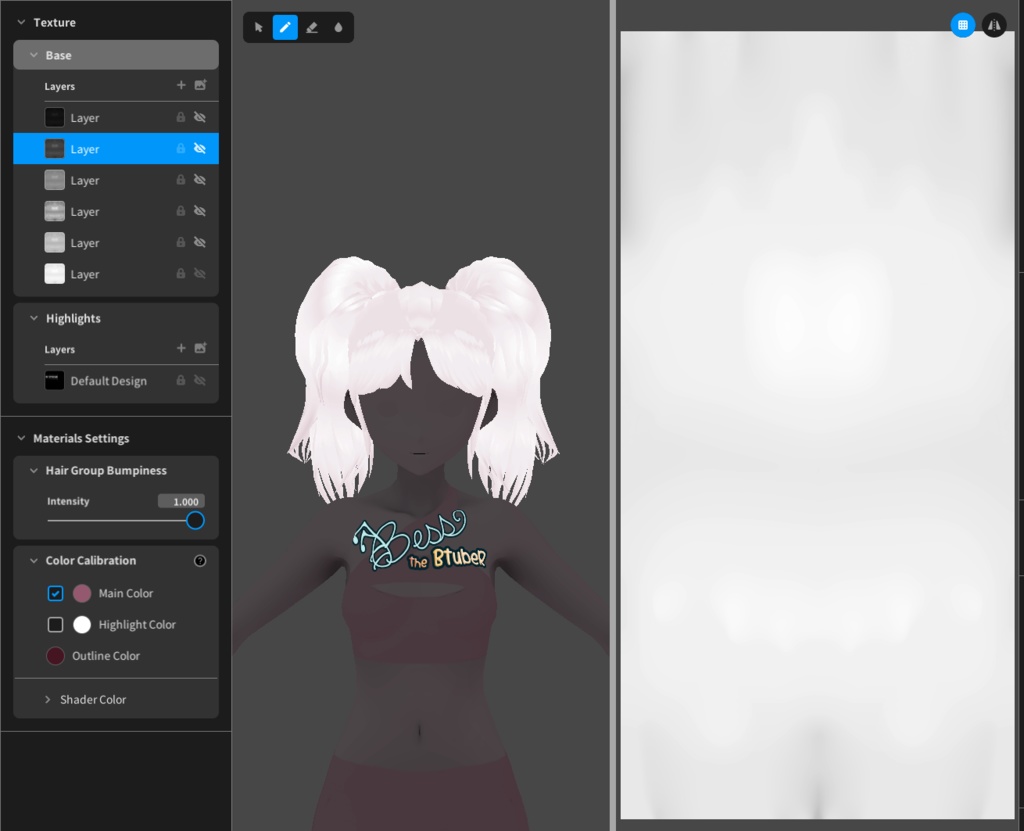Select the Brush tool in the toolbar
Image resolution: width=1024 pixels, height=831 pixels.
(285, 27)
